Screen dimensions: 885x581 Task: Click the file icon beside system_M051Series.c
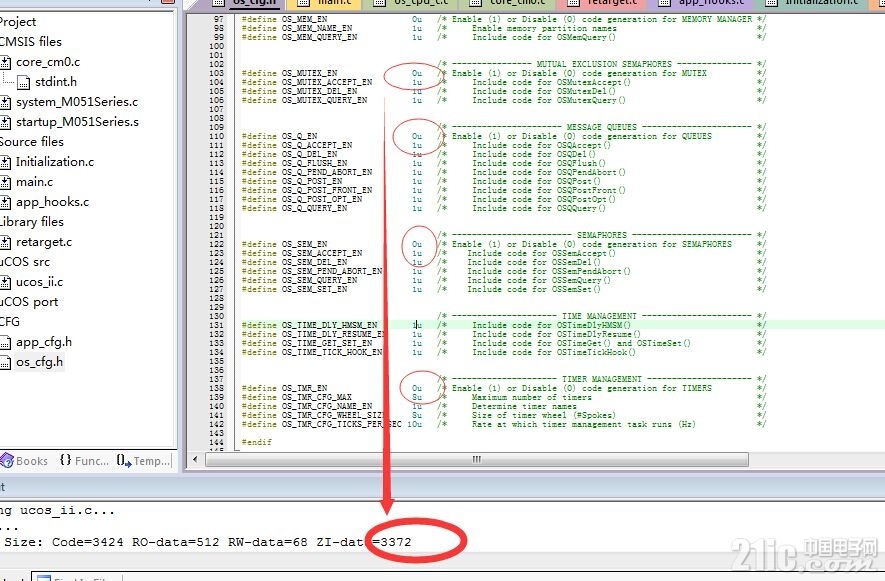click(5, 103)
